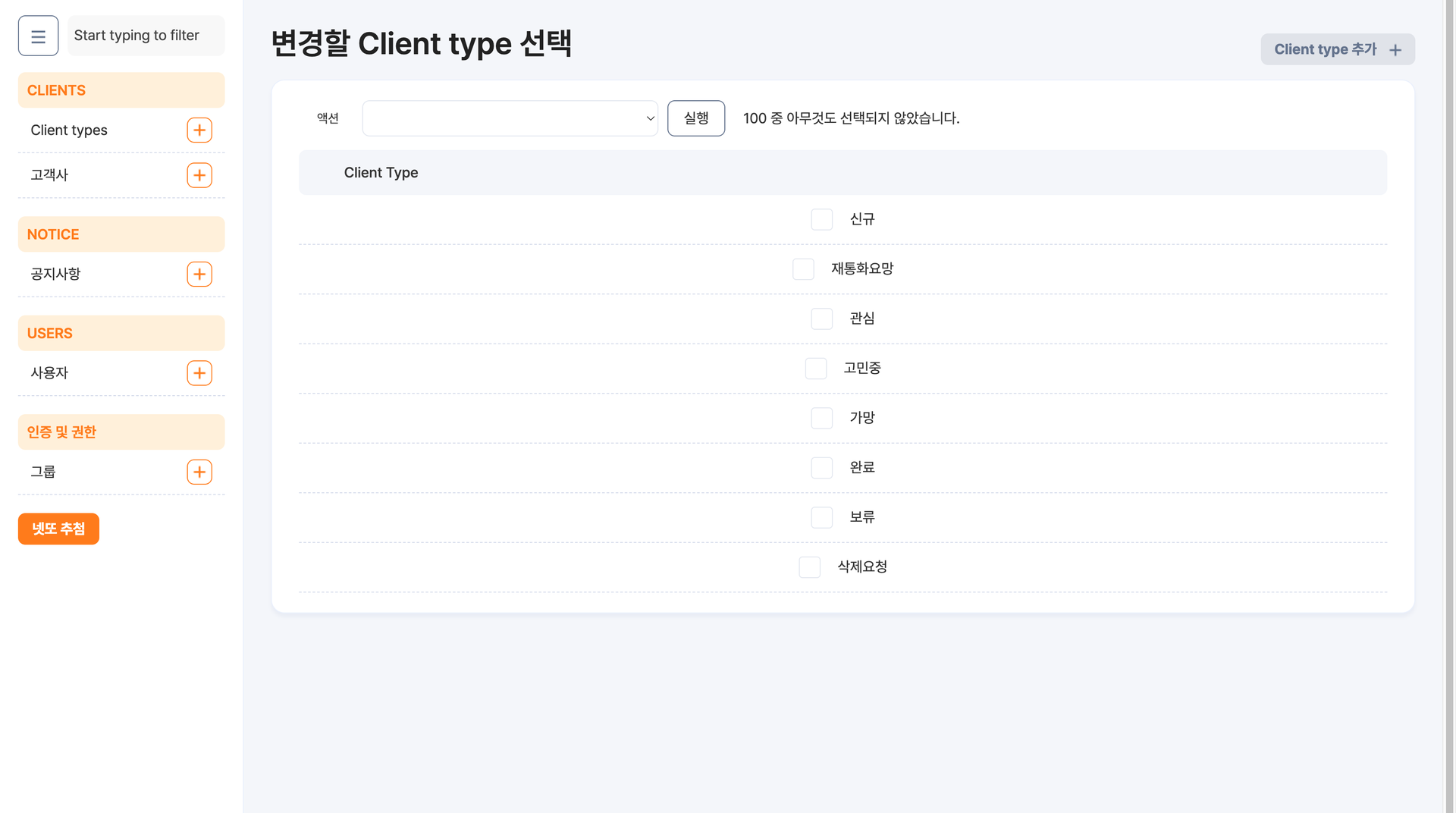The image size is (1456, 813).
Task: Open the 액션 dropdown
Action: tap(510, 118)
